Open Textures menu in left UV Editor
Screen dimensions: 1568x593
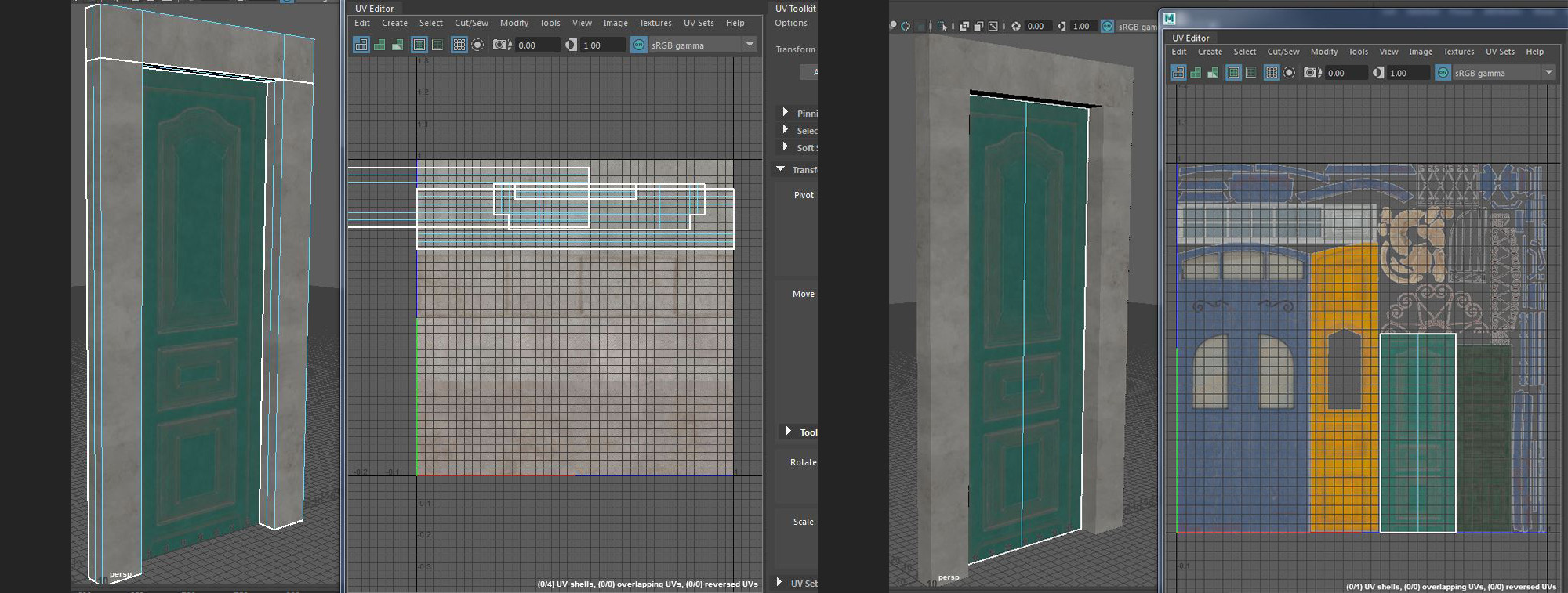(655, 23)
